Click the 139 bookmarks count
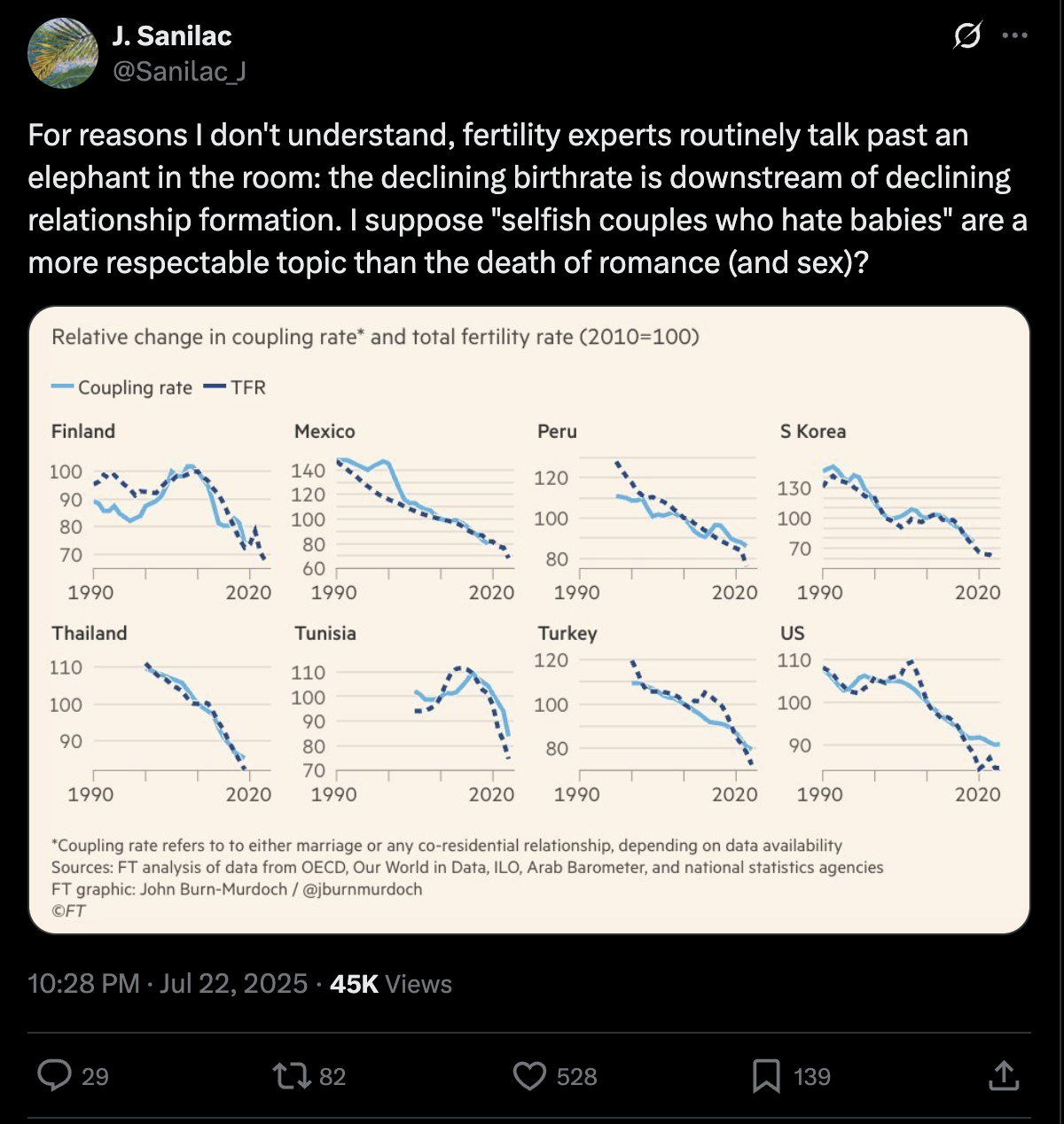 [812, 1076]
